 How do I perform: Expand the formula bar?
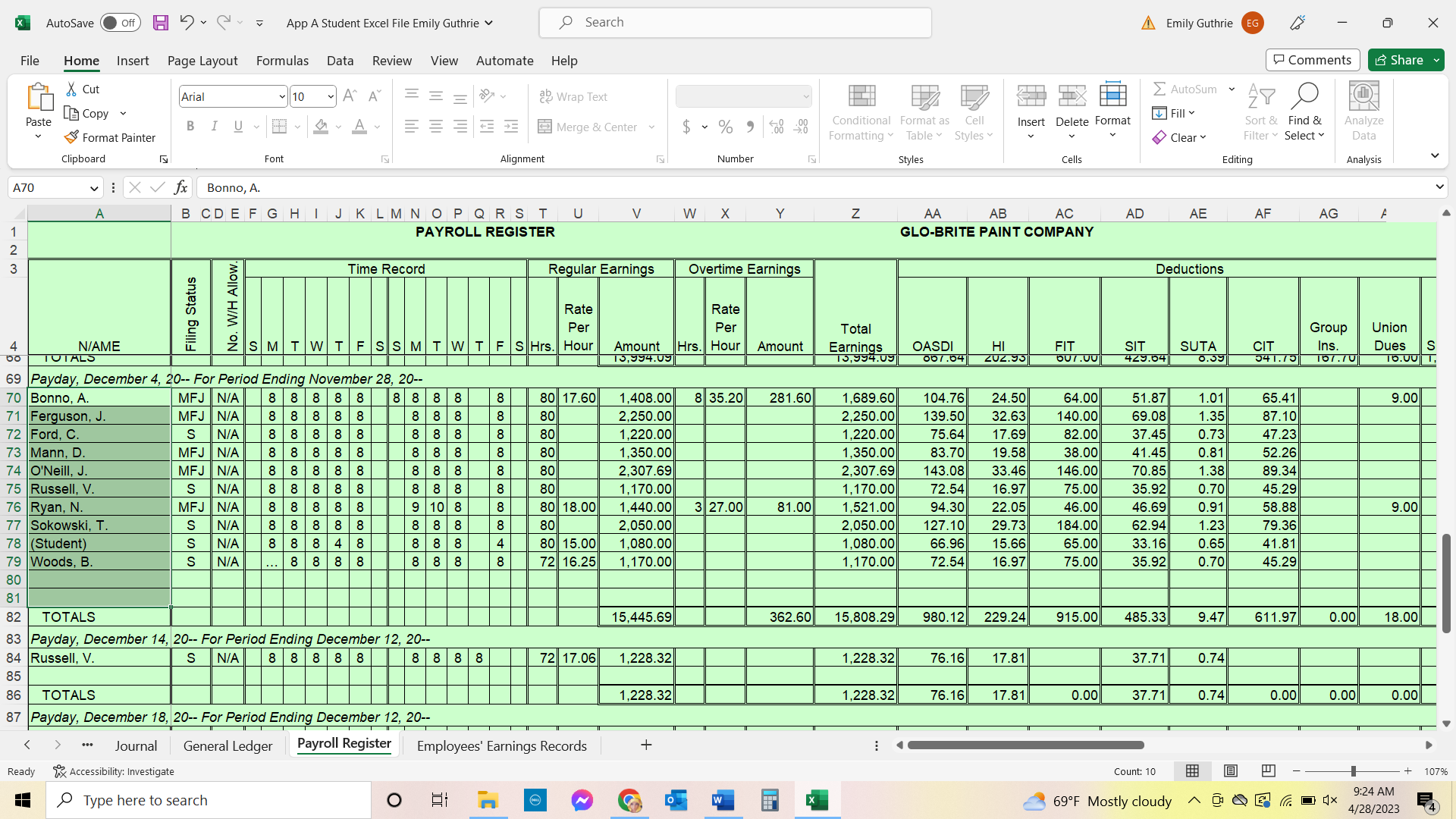pos(1439,187)
